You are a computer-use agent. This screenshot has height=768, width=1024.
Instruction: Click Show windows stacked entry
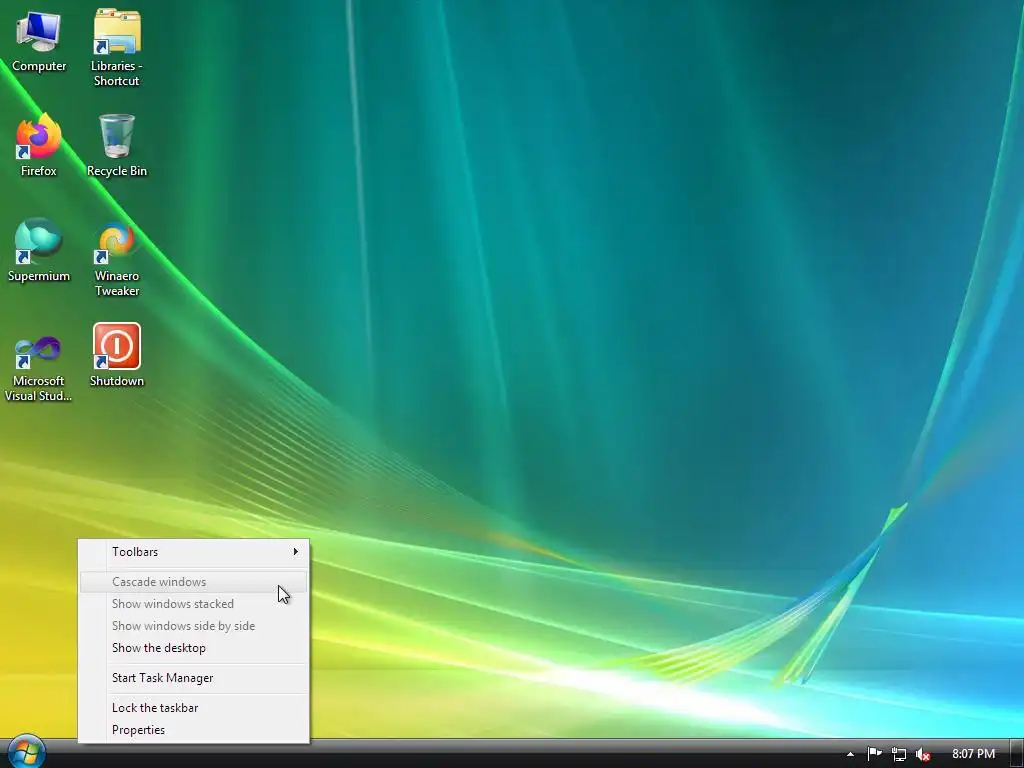[194, 604]
